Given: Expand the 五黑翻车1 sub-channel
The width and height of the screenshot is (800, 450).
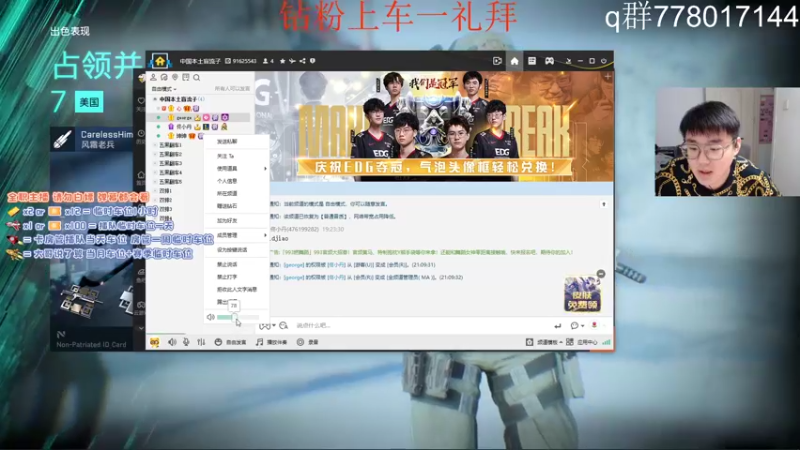Looking at the screenshot, I should [156, 145].
